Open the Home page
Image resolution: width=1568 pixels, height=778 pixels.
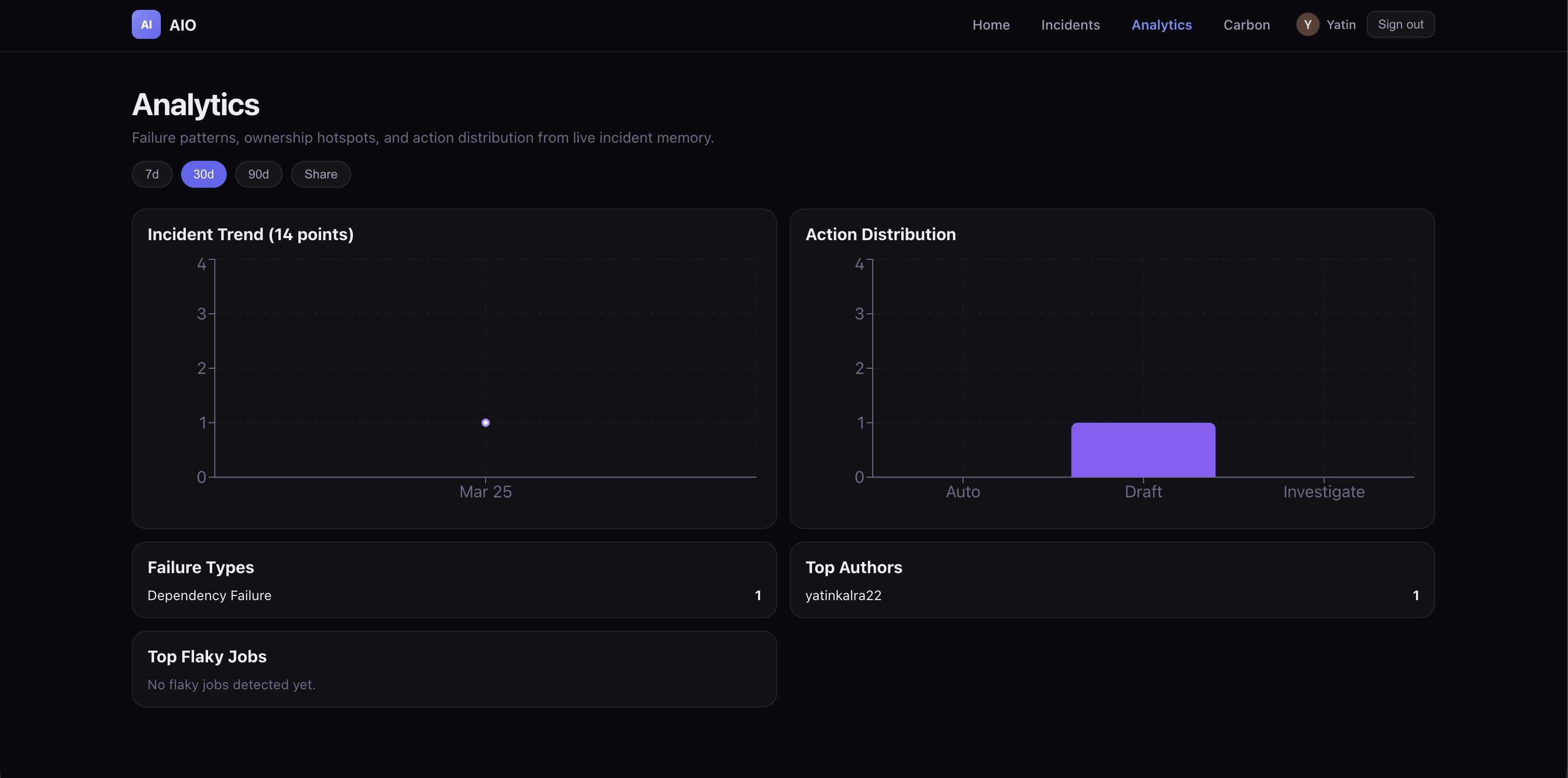pyautogui.click(x=991, y=25)
